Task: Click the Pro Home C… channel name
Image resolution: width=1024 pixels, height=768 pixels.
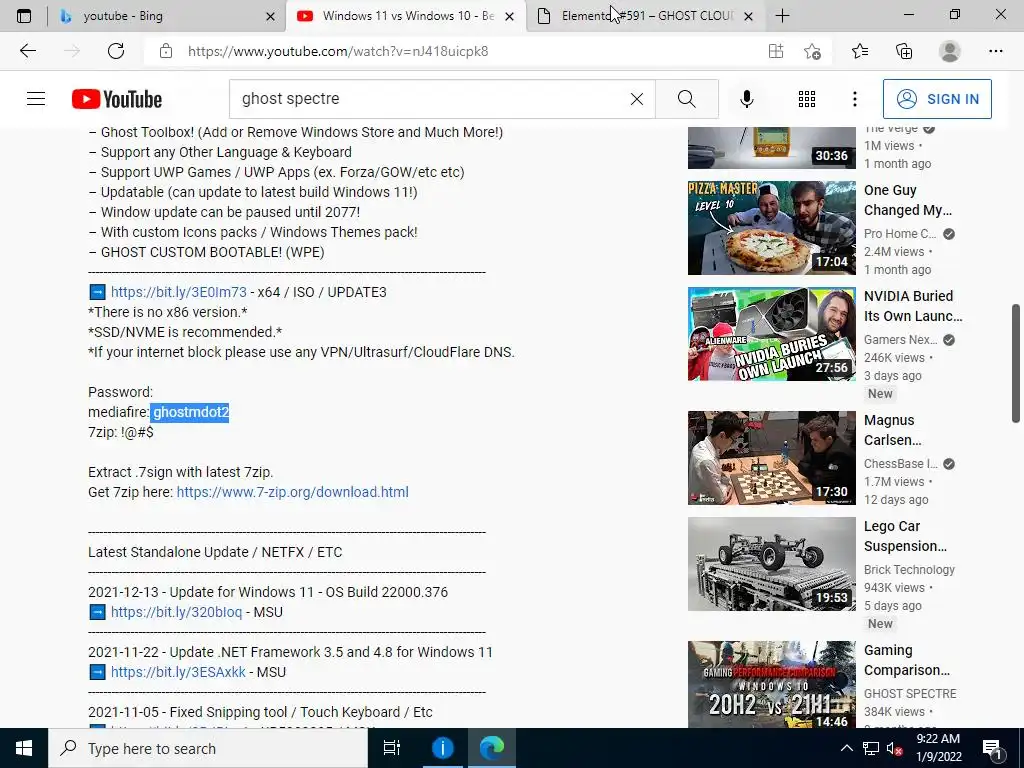Action: [900, 233]
